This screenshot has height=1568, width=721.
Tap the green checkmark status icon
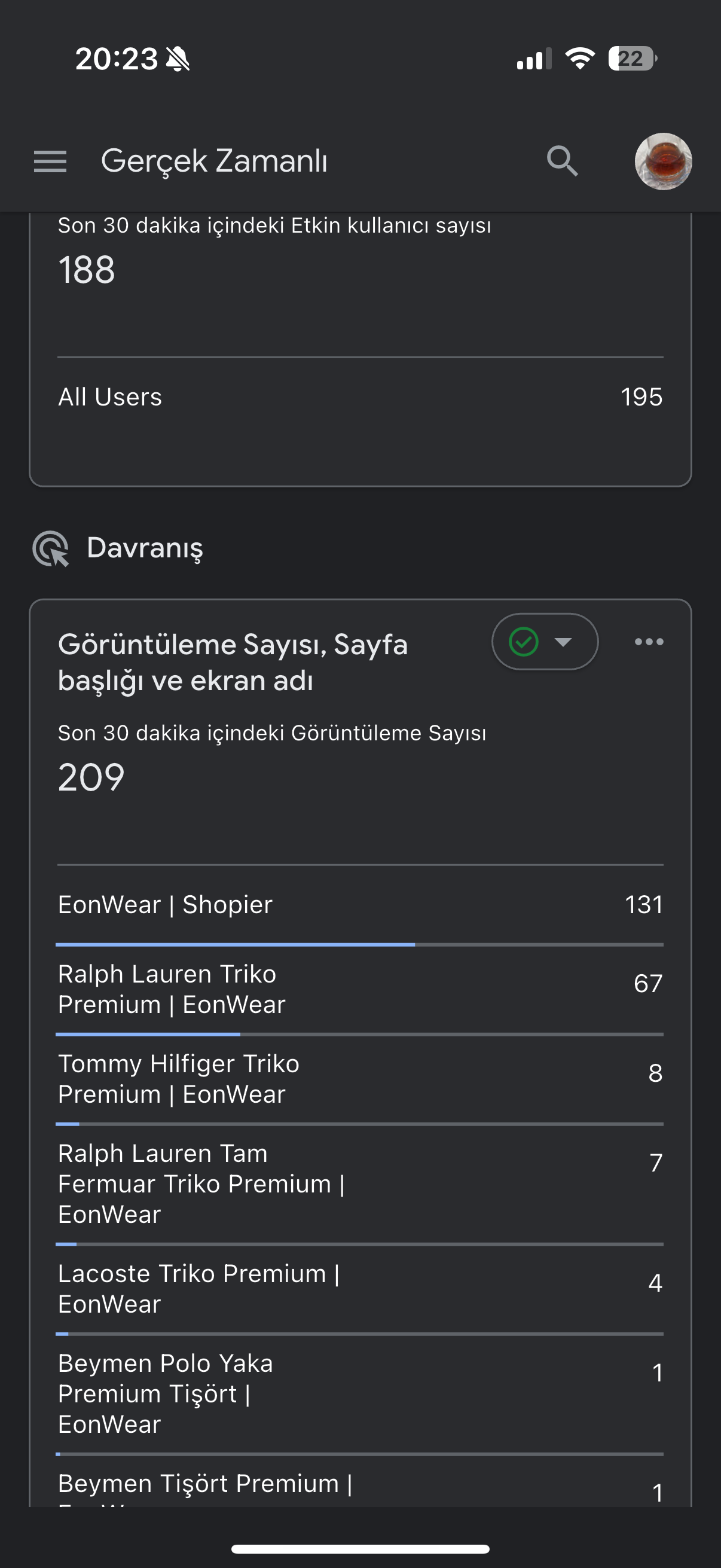(x=523, y=642)
